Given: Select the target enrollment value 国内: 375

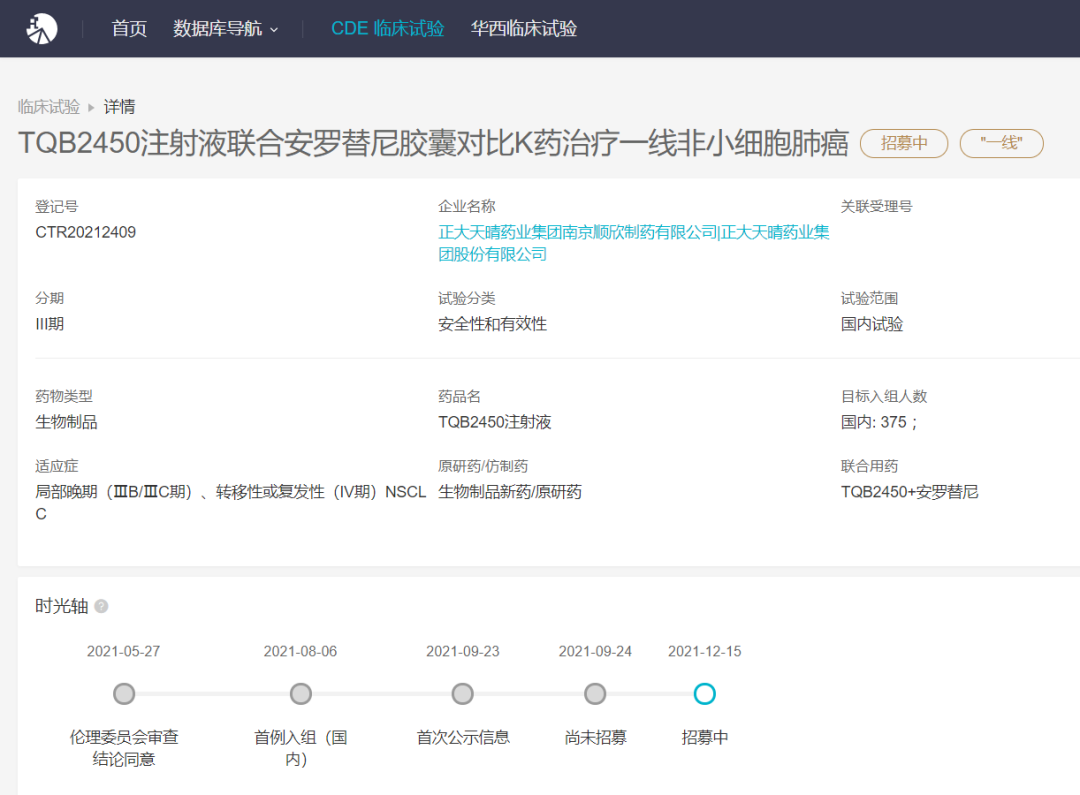Looking at the screenshot, I should click(x=879, y=422).
